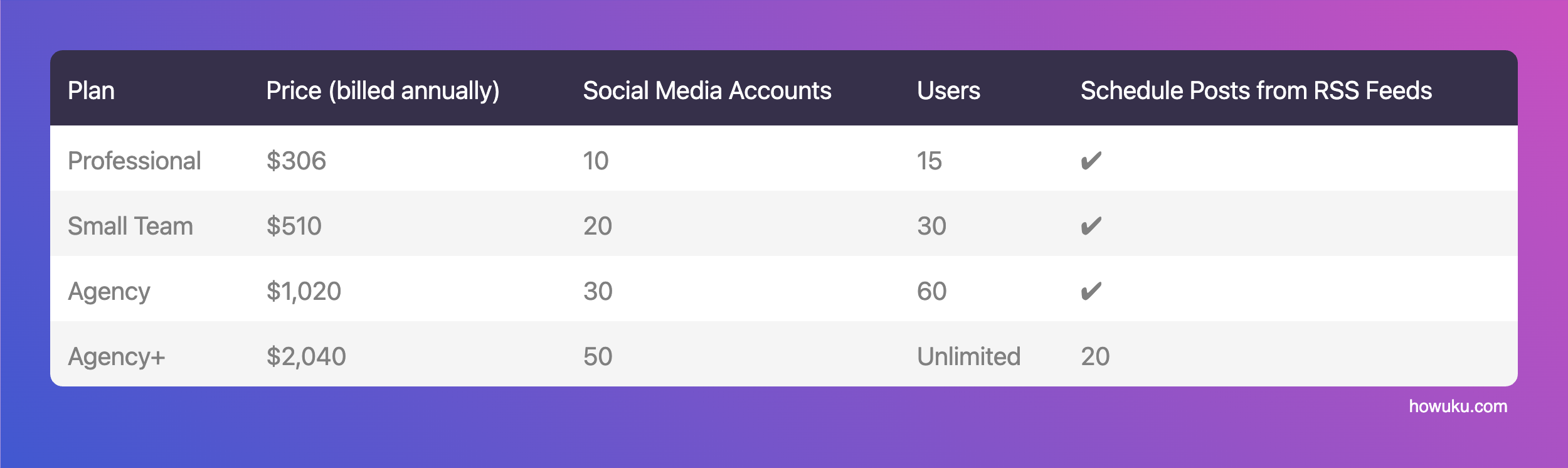Select the $1,020 price cell
The image size is (1568, 468).
coord(304,292)
